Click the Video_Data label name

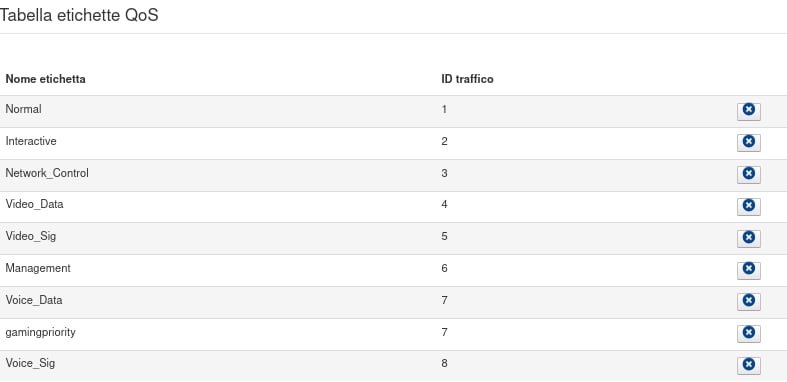pyautogui.click(x=34, y=205)
